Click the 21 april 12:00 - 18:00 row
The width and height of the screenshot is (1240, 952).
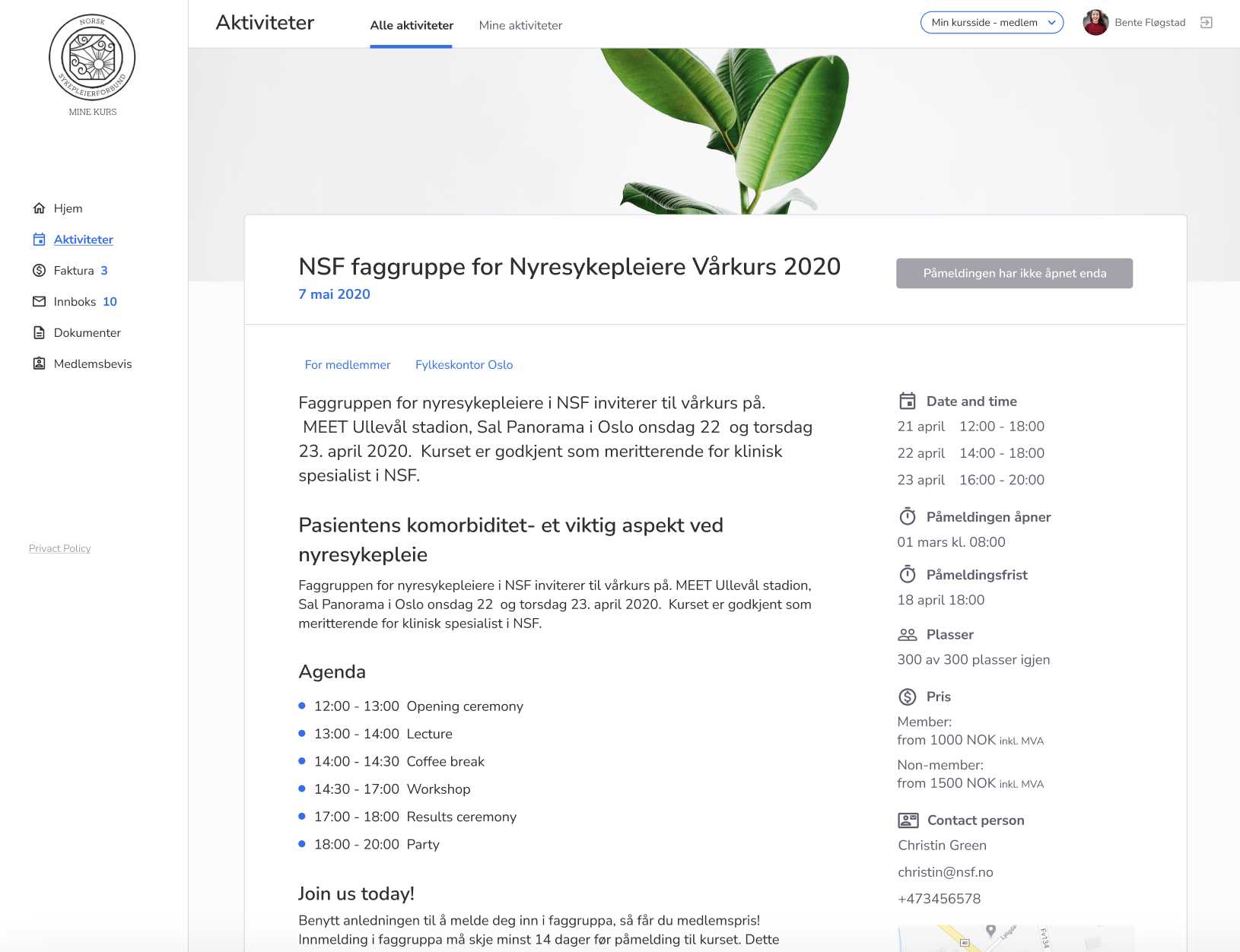[x=971, y=427]
